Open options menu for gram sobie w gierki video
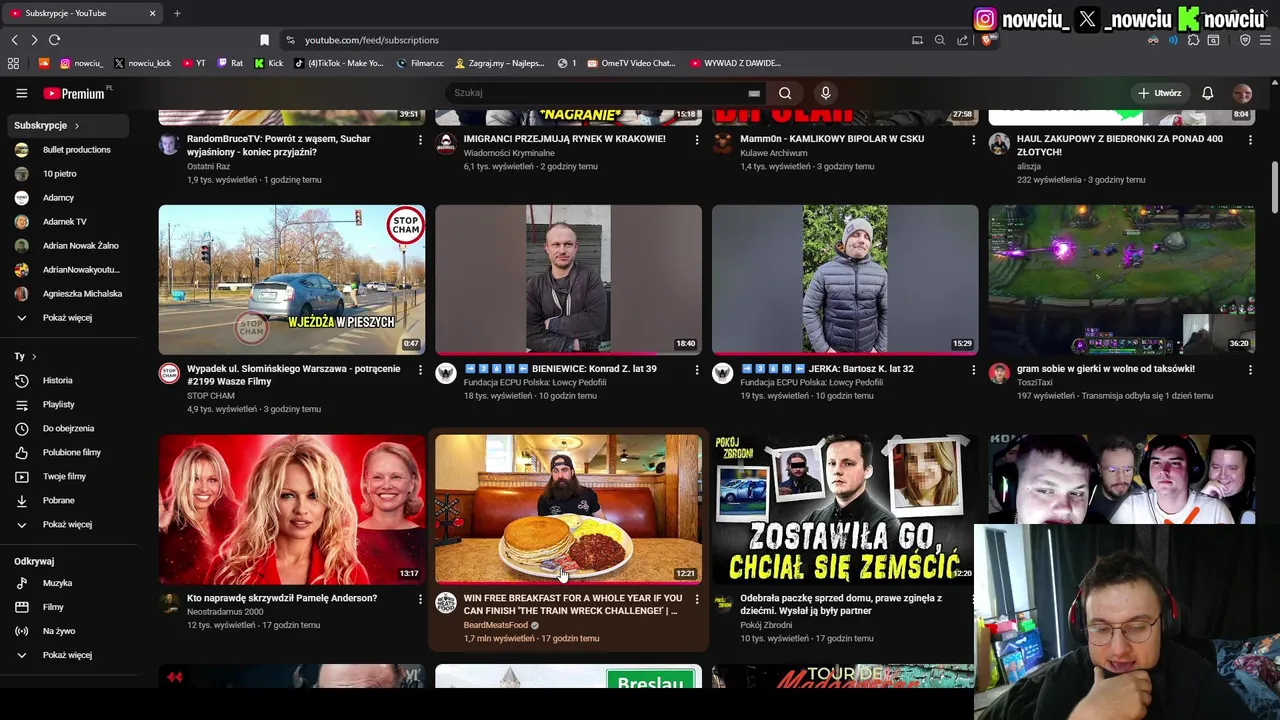1280x720 pixels. click(1250, 370)
